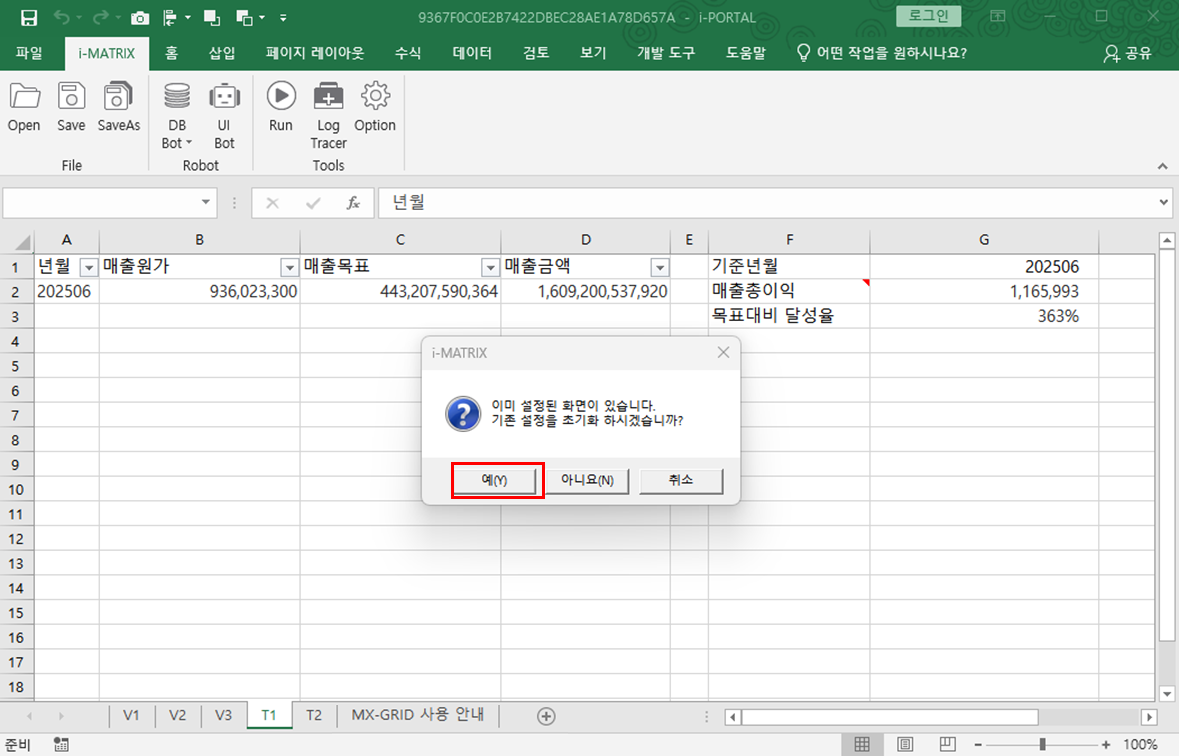Open the 년월 column filter dropdown
The height and width of the screenshot is (756, 1179).
(88, 267)
